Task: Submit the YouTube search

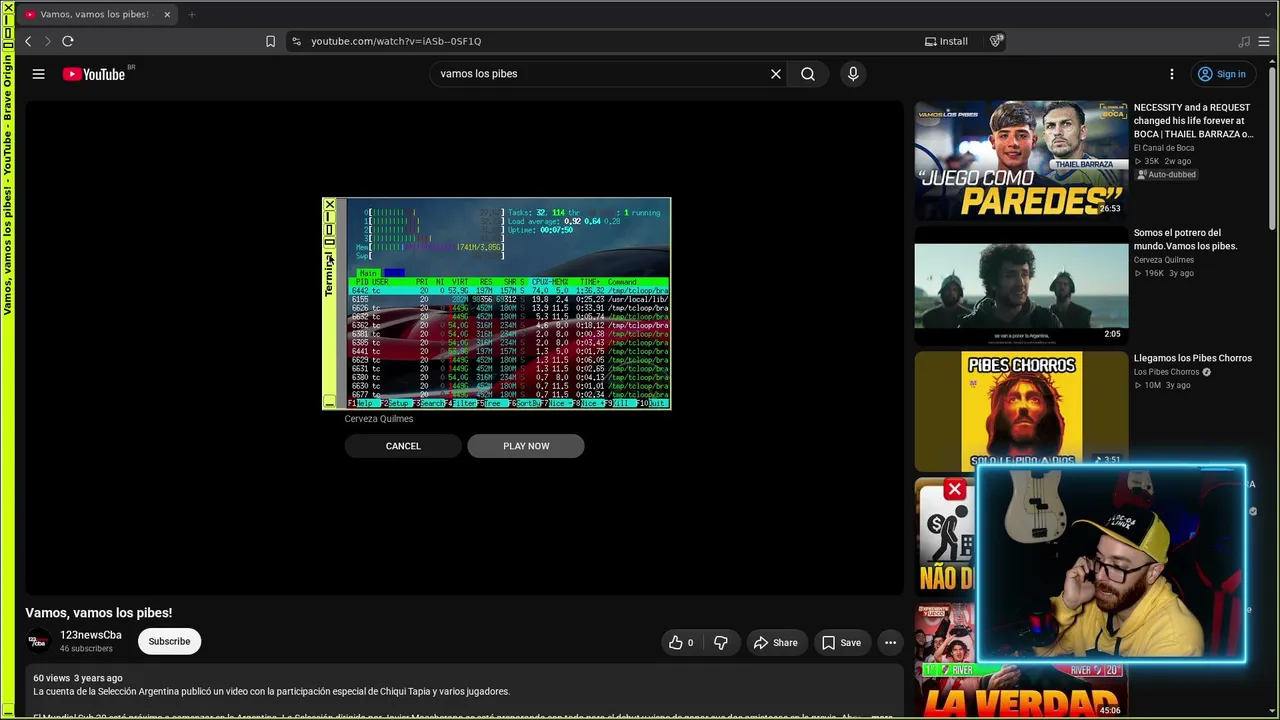Action: 808,74
